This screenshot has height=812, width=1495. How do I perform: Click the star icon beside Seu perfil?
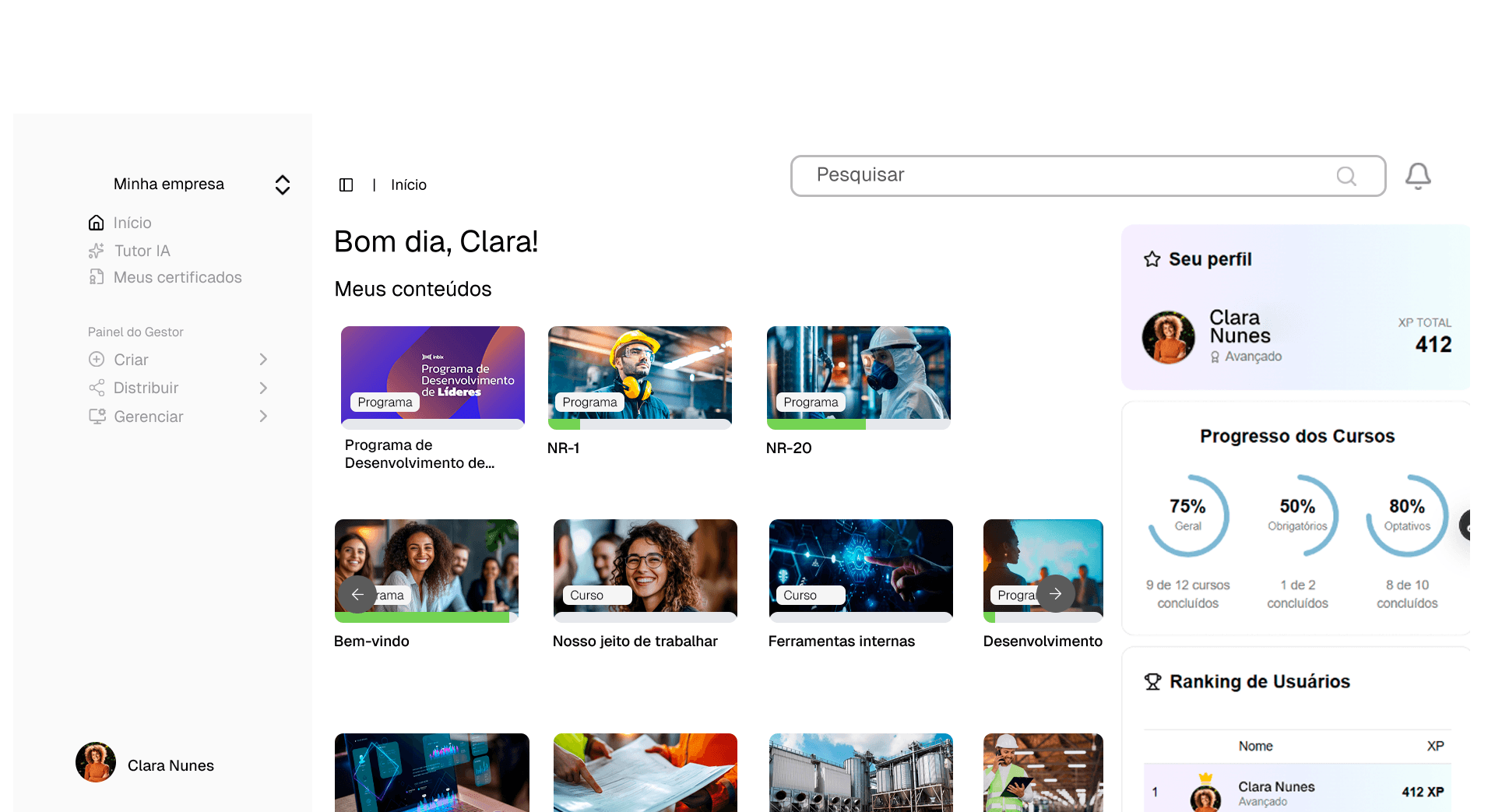[x=1152, y=259]
